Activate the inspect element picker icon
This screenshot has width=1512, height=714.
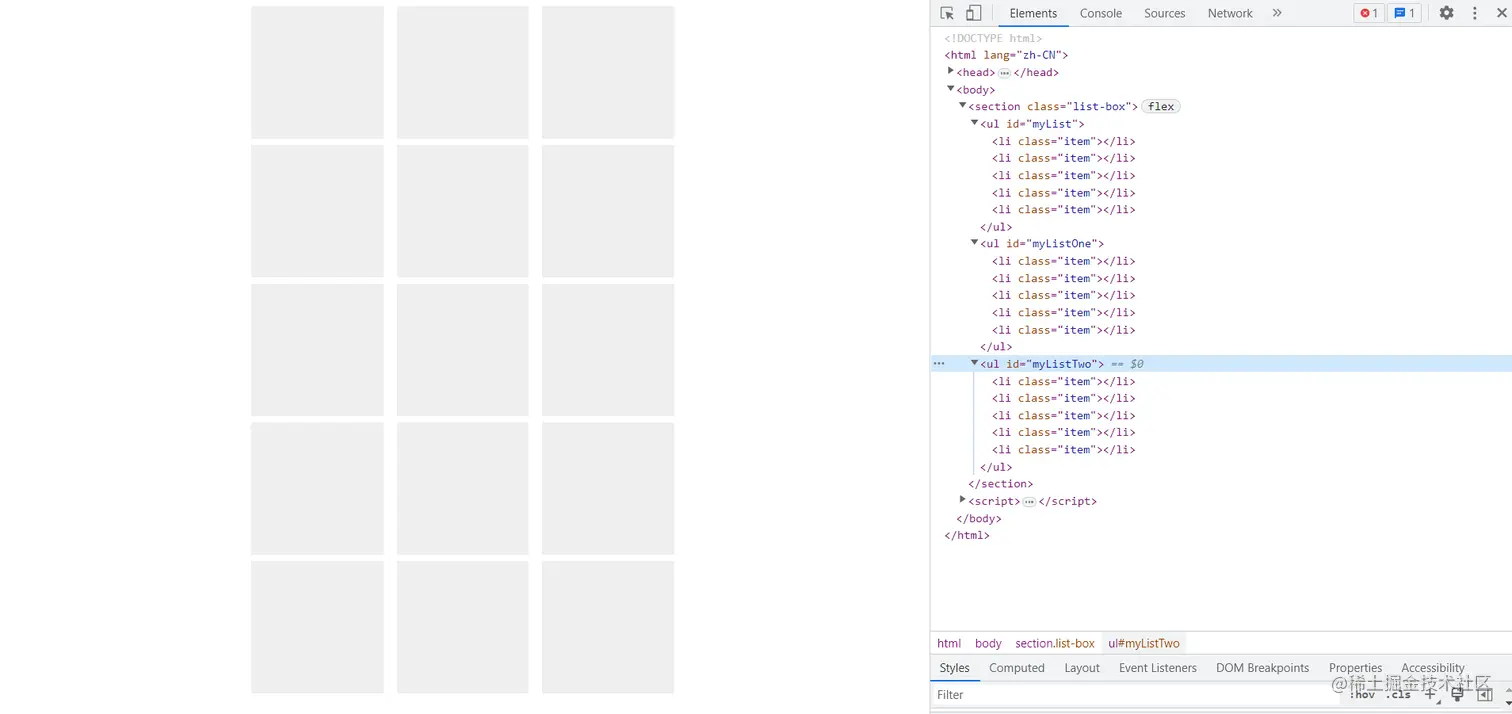[x=947, y=13]
